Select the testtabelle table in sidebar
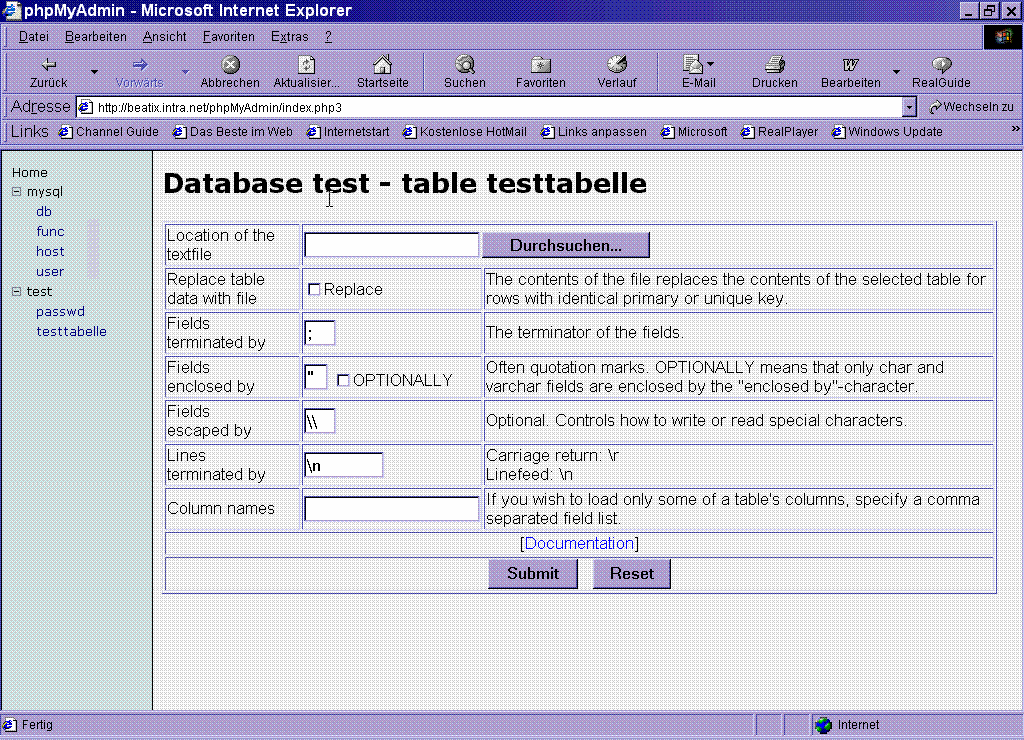 pos(71,332)
